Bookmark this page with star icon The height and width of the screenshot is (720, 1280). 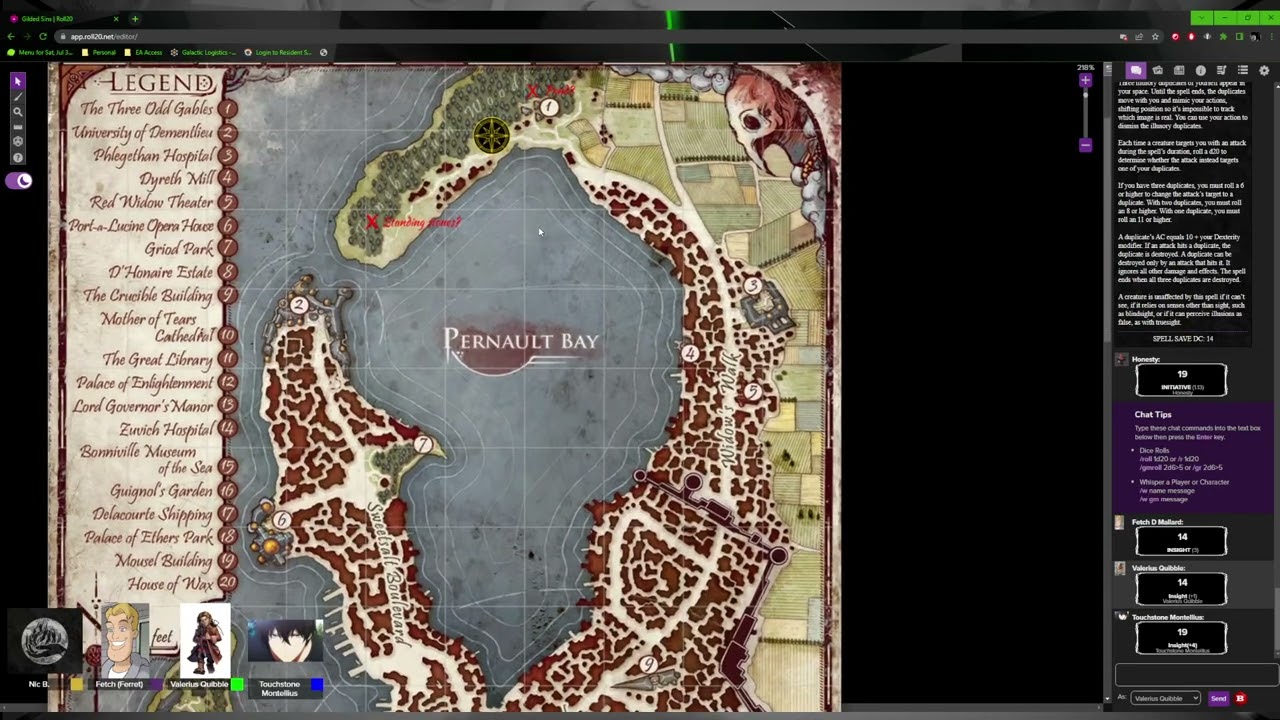[x=1155, y=37]
